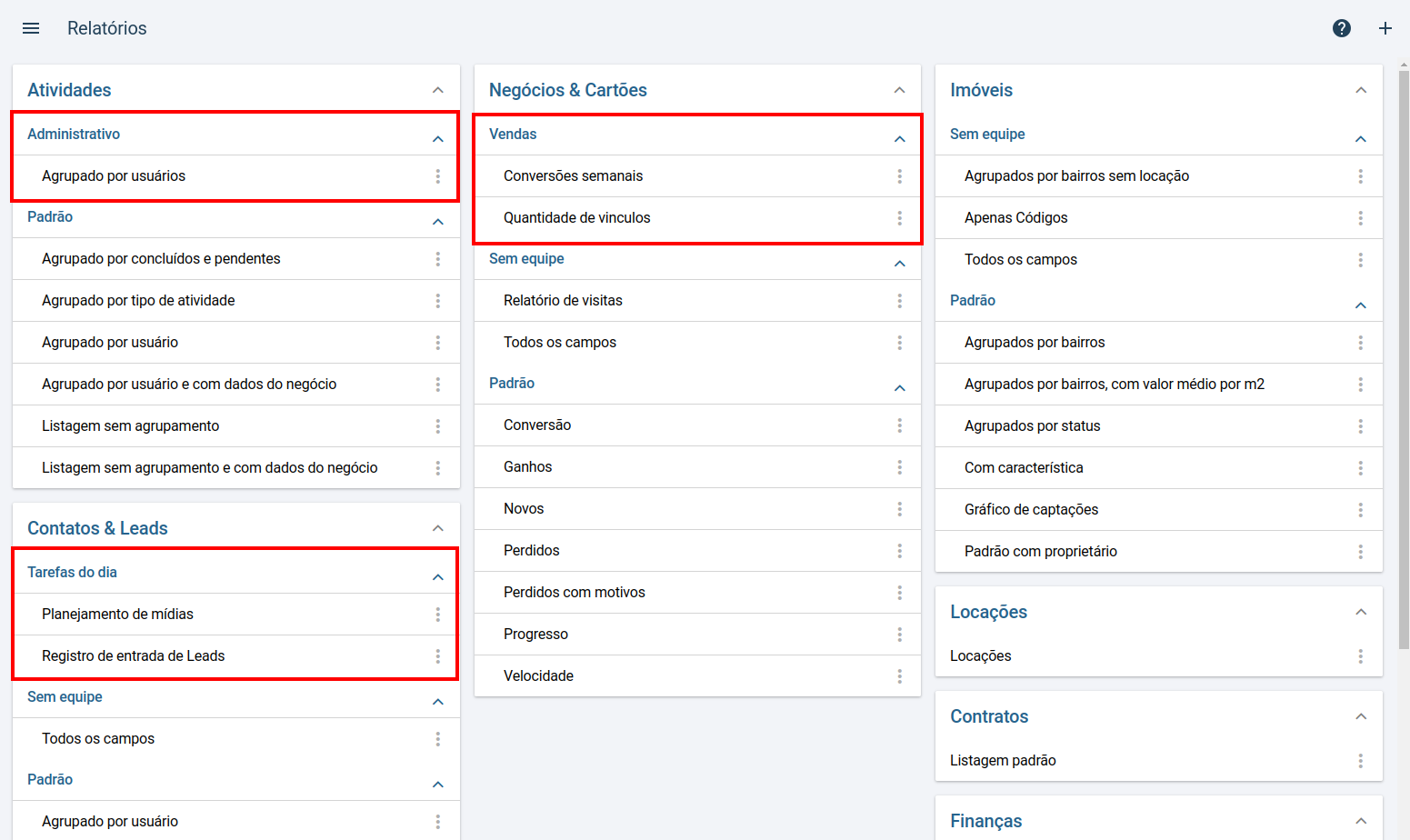Open options for Padrão com proprietário
This screenshot has height=840, width=1410.
point(1361,552)
